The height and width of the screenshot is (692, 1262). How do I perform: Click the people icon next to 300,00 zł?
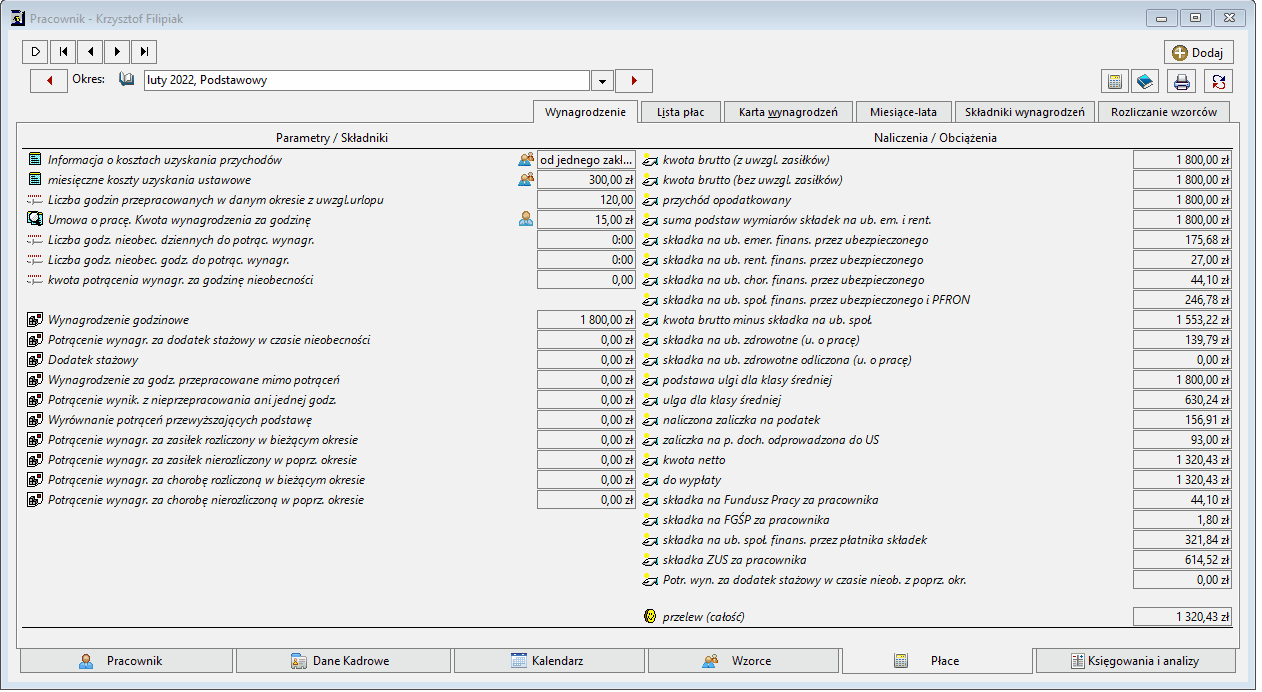(526, 180)
